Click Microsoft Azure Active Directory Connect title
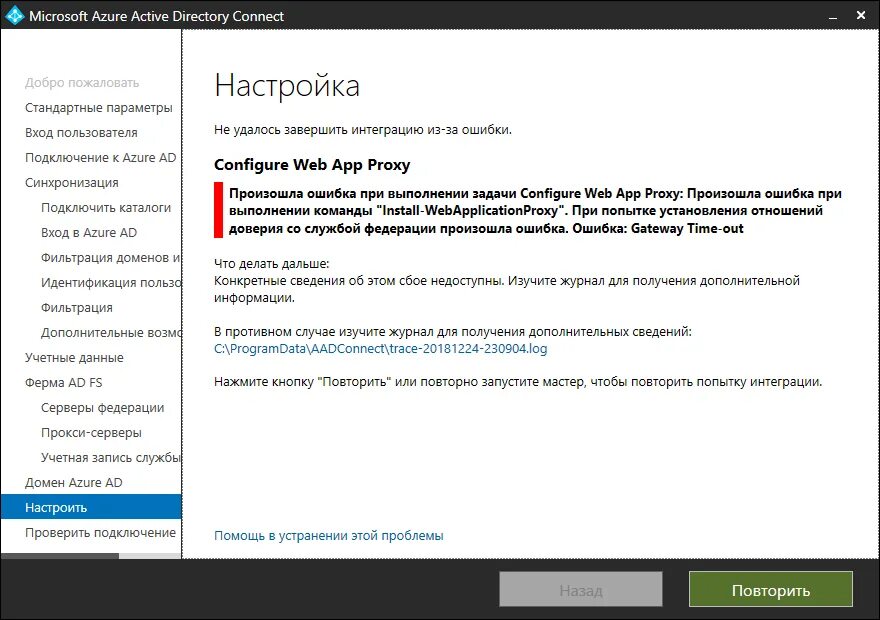The width and height of the screenshot is (880, 620). (x=157, y=16)
